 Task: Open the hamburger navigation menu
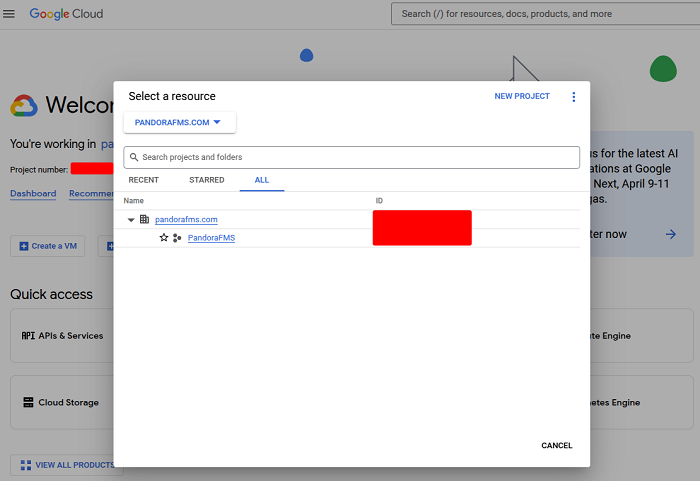click(10, 14)
